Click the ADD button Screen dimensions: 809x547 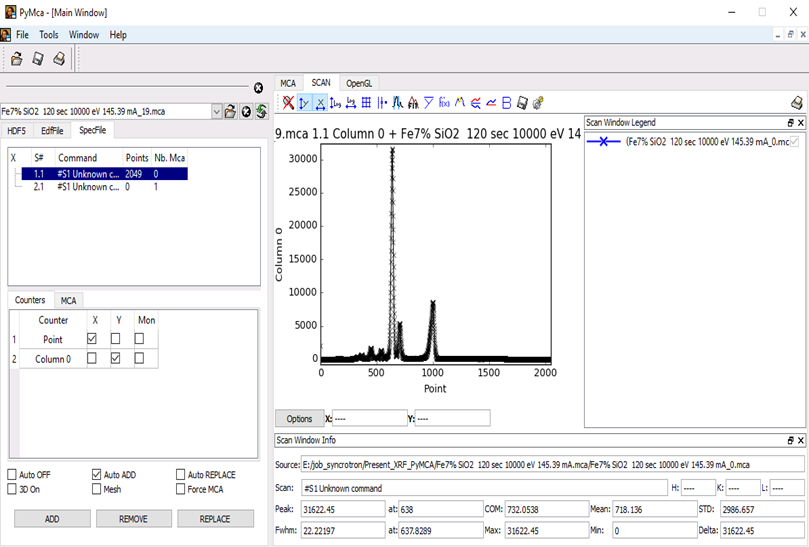pyautogui.click(x=52, y=519)
